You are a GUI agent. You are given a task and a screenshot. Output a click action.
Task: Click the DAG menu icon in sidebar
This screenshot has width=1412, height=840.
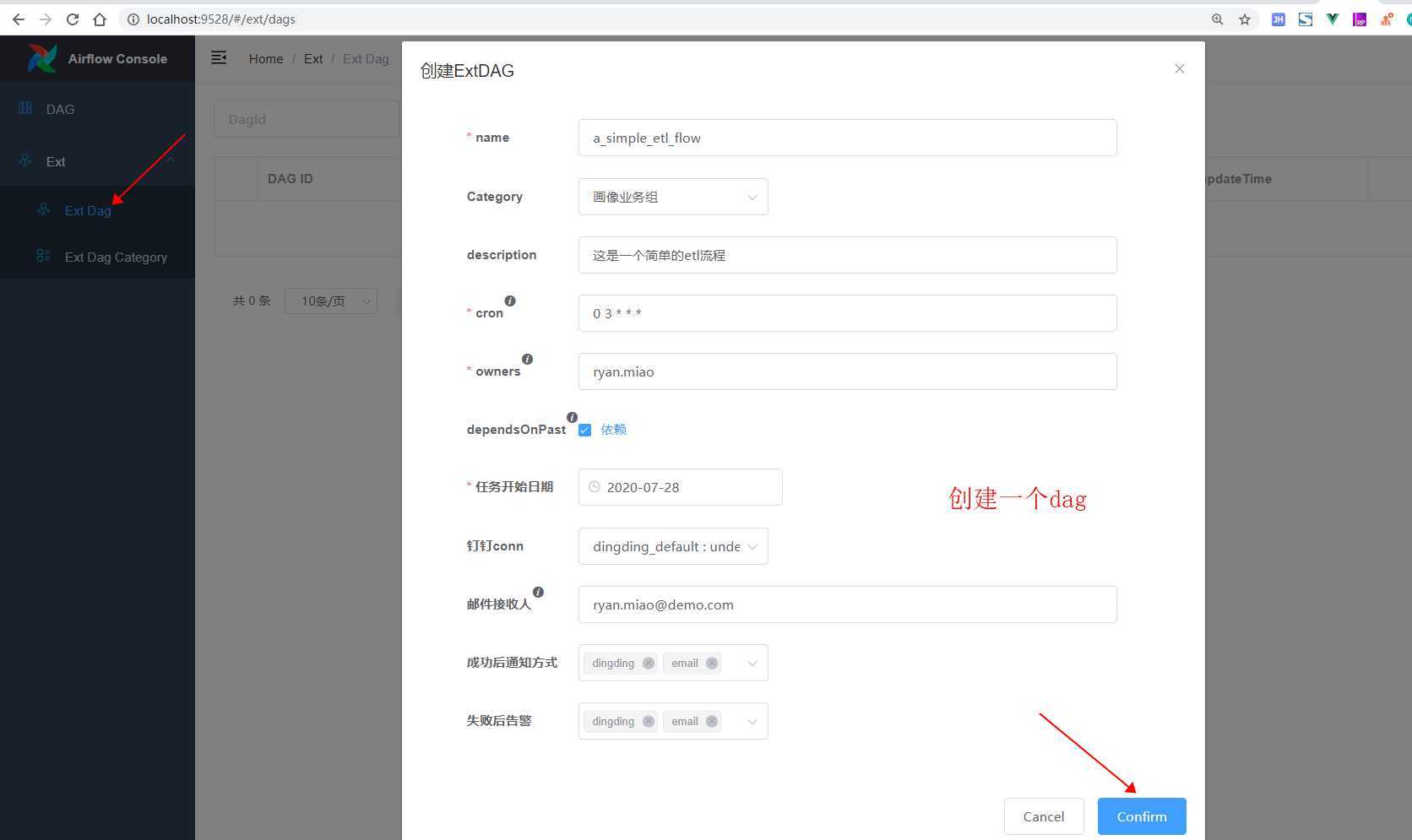pyautogui.click(x=25, y=108)
